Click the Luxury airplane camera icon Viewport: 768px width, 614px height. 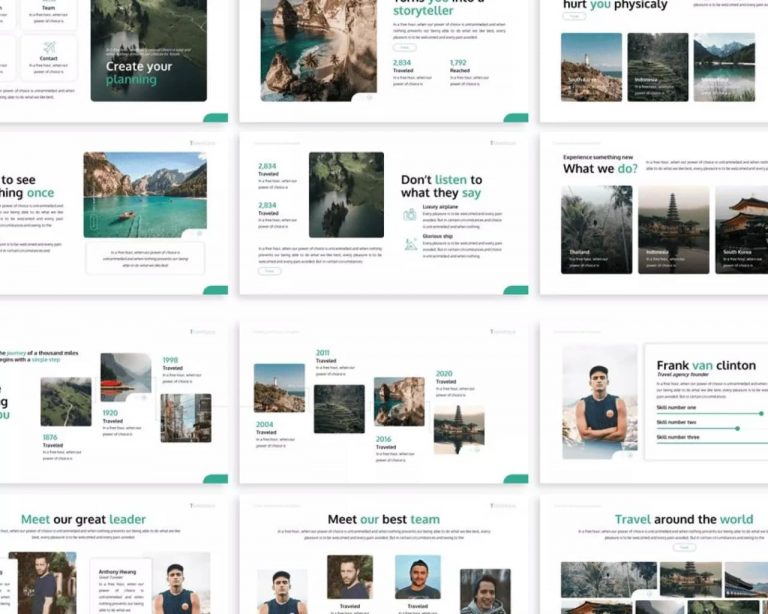pos(410,214)
